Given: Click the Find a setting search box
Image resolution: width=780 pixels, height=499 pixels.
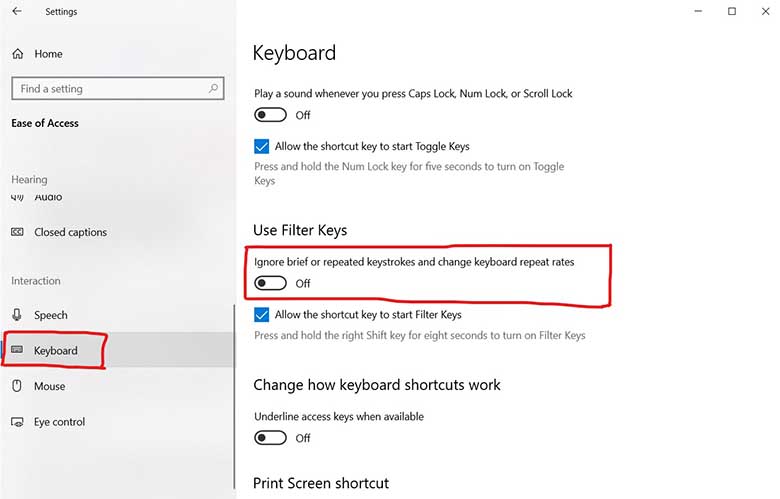Looking at the screenshot, I should [110, 89].
